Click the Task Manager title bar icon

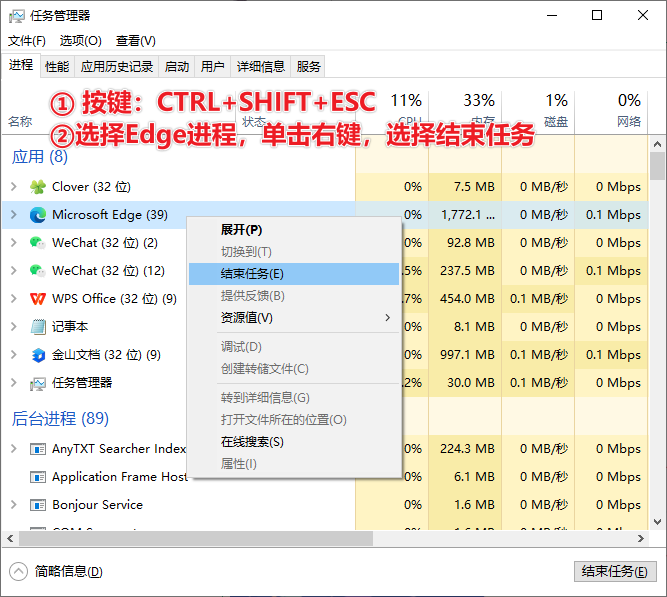point(17,16)
